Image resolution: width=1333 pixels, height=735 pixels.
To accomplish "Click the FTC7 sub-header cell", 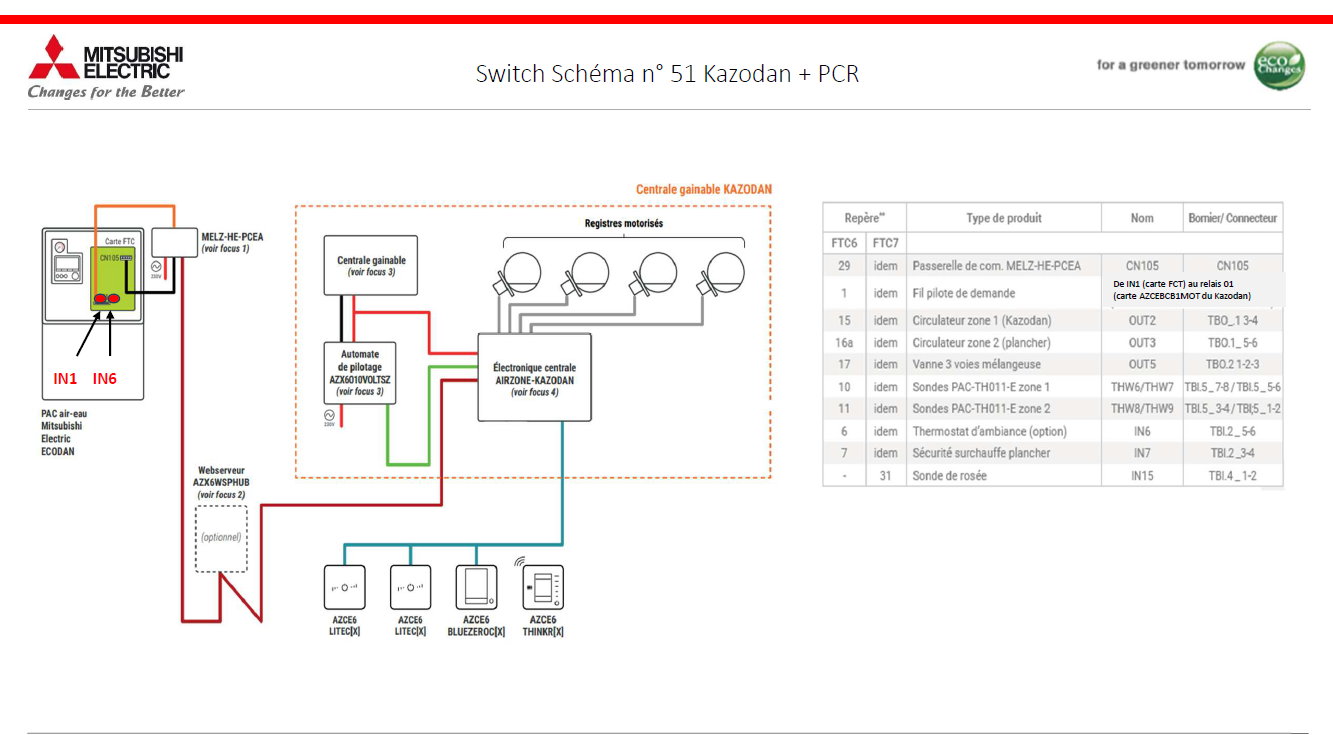I will click(885, 243).
